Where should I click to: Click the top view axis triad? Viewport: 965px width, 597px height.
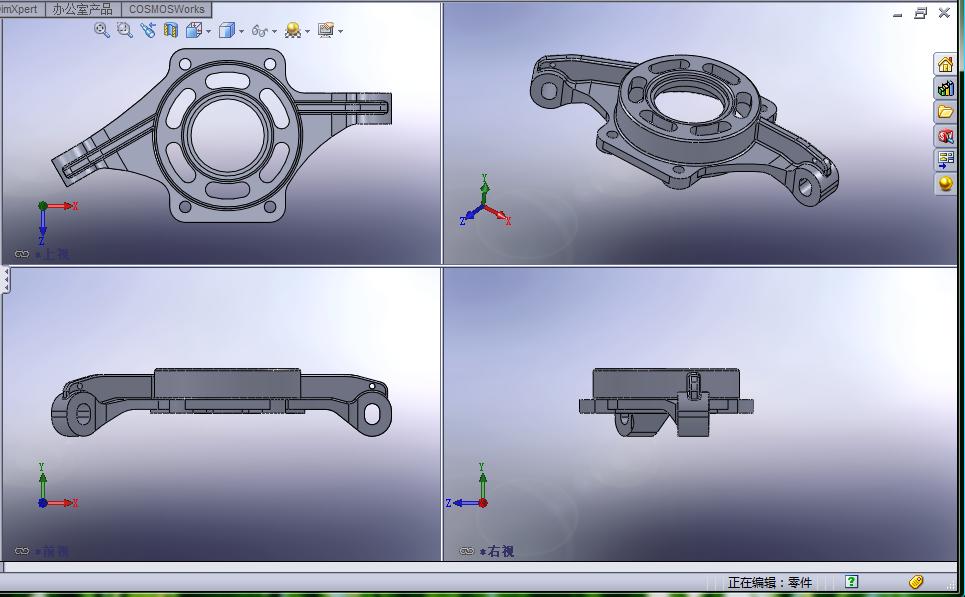point(57,223)
